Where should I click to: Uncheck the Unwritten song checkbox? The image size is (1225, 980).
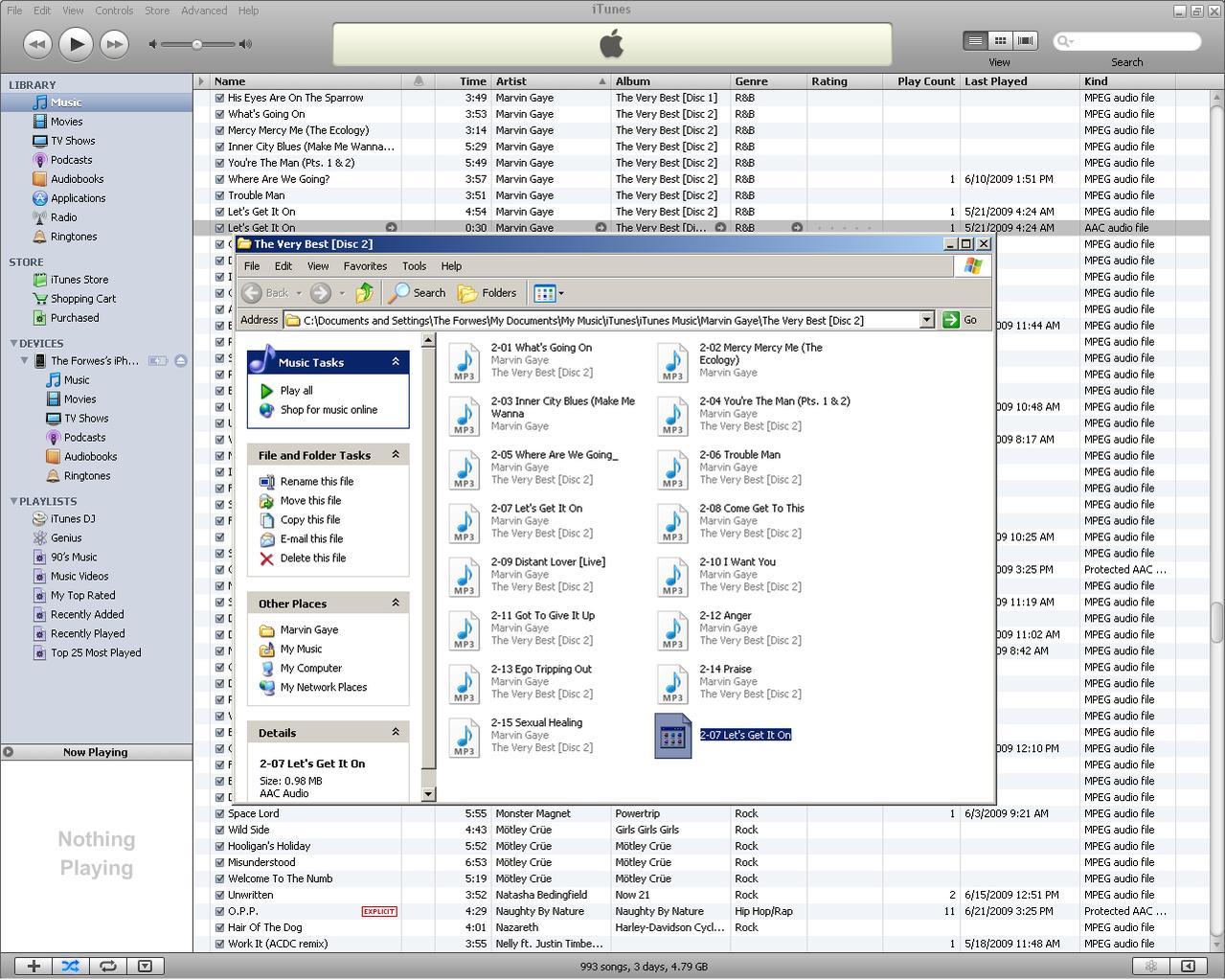tap(220, 896)
